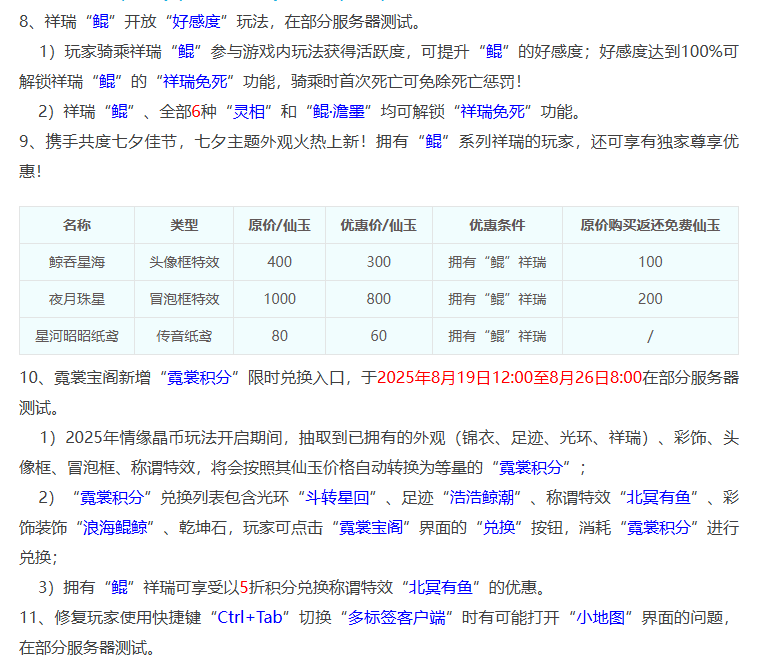The image size is (762, 668).
Task: Click the blue 浪海鲲鲸 decoration name
Action: pyautogui.click(x=115, y=528)
